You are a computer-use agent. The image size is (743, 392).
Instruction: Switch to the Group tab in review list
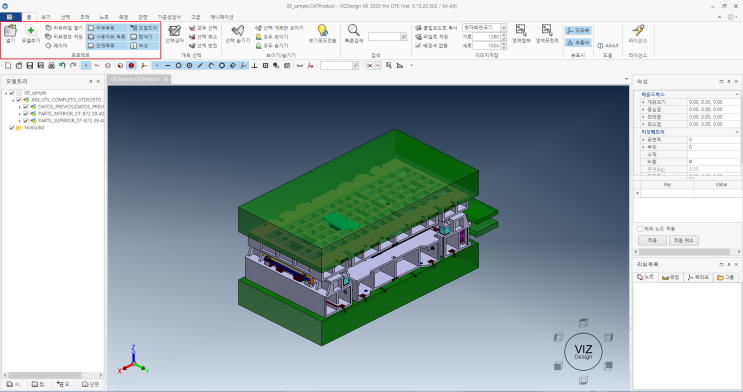click(725, 277)
